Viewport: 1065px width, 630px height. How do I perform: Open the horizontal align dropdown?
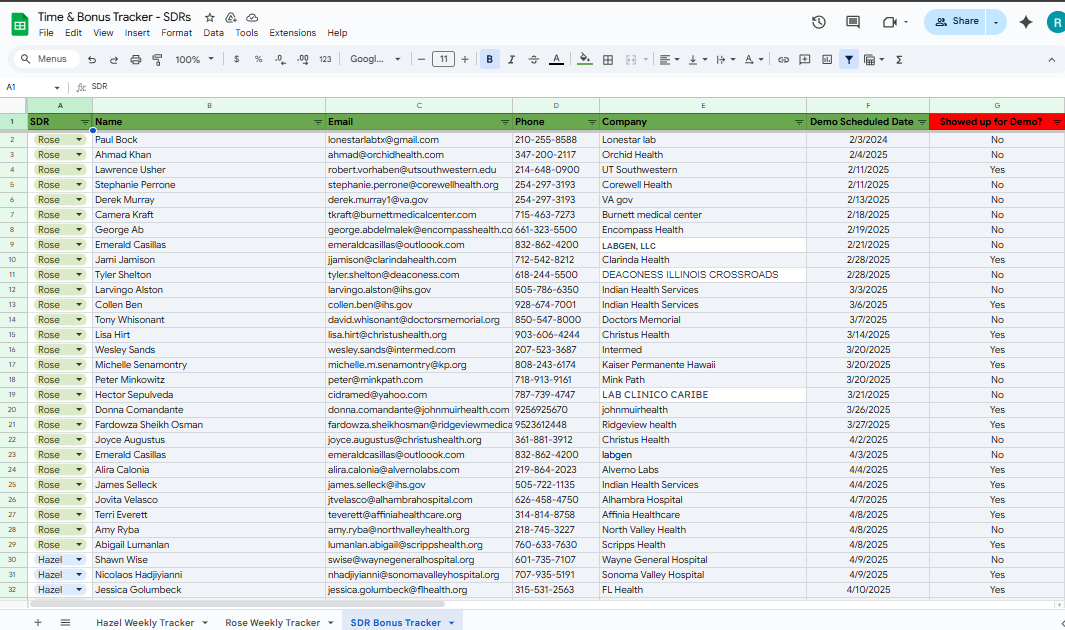[x=670, y=60]
